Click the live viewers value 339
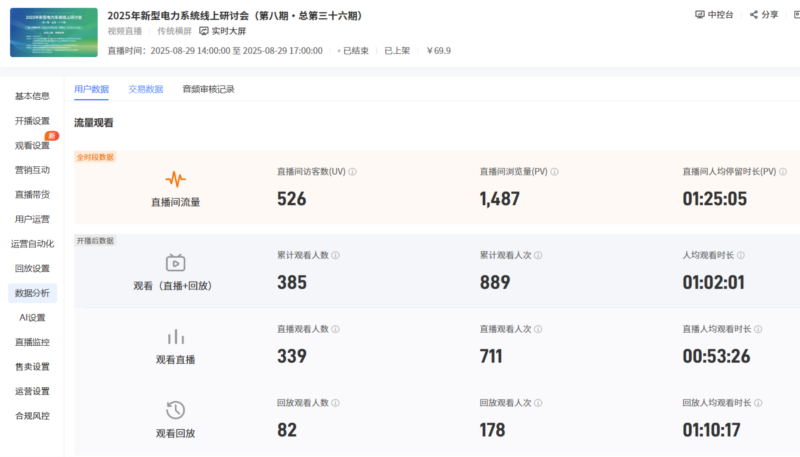This screenshot has height=457, width=800. pyautogui.click(x=292, y=356)
